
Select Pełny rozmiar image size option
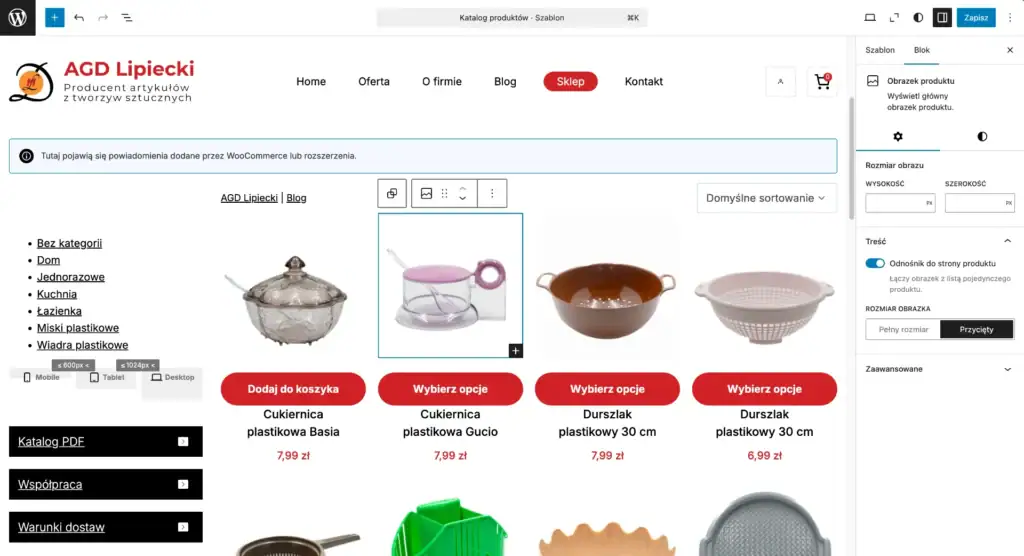(x=903, y=329)
